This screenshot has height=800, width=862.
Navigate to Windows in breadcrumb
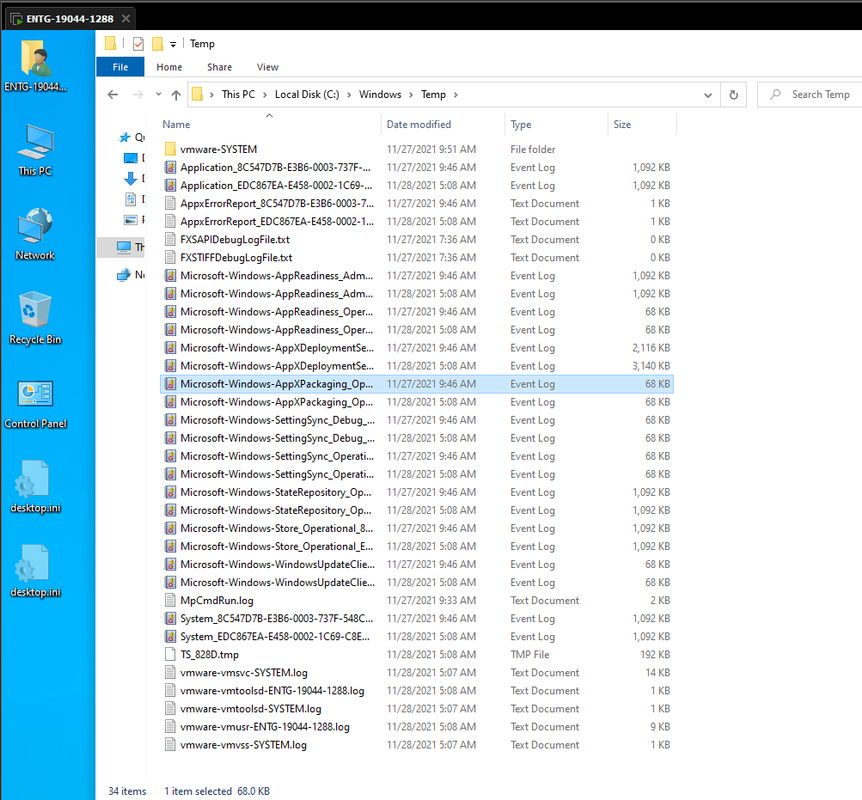click(x=380, y=95)
